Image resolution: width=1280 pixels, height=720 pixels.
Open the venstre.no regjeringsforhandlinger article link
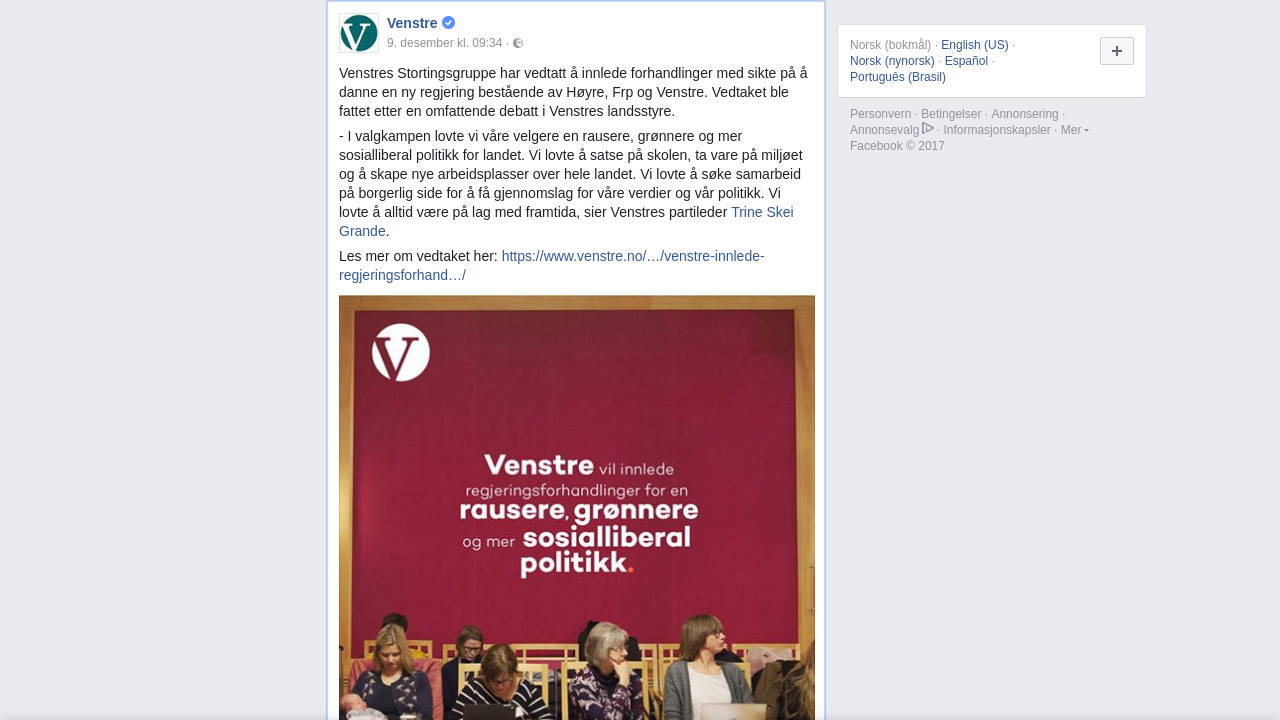[x=552, y=266]
